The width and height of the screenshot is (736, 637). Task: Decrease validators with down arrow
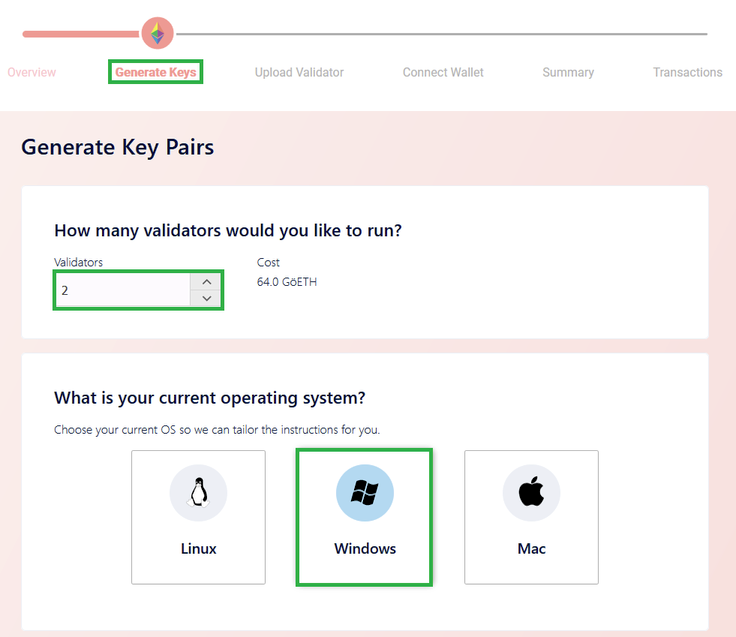207,298
